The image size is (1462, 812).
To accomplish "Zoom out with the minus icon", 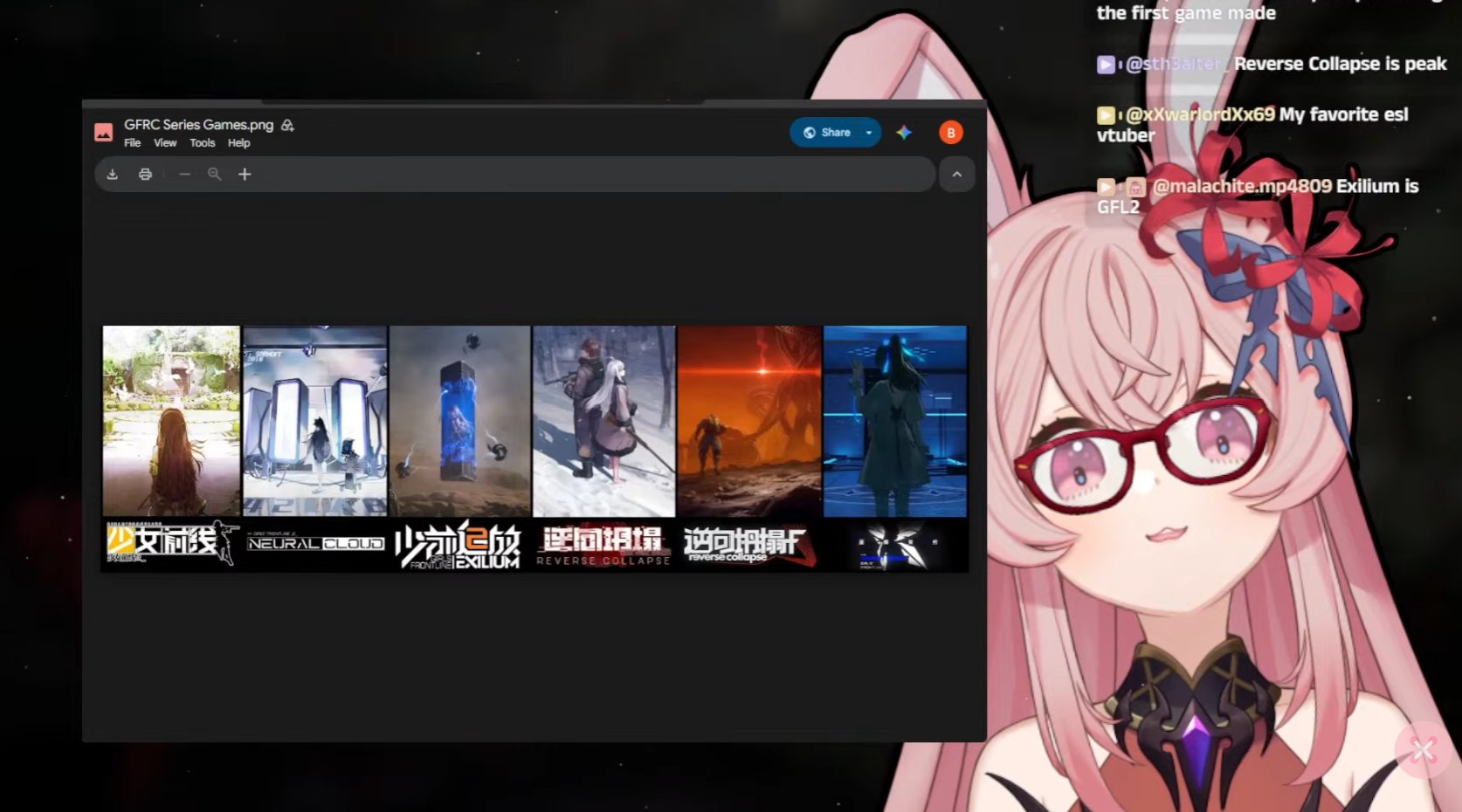I will pyautogui.click(x=184, y=175).
